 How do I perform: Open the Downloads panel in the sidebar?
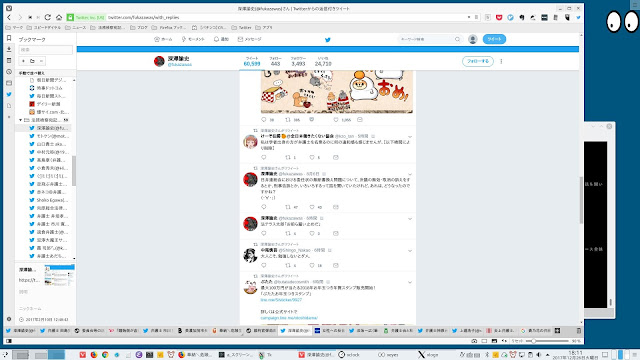pos(9,49)
